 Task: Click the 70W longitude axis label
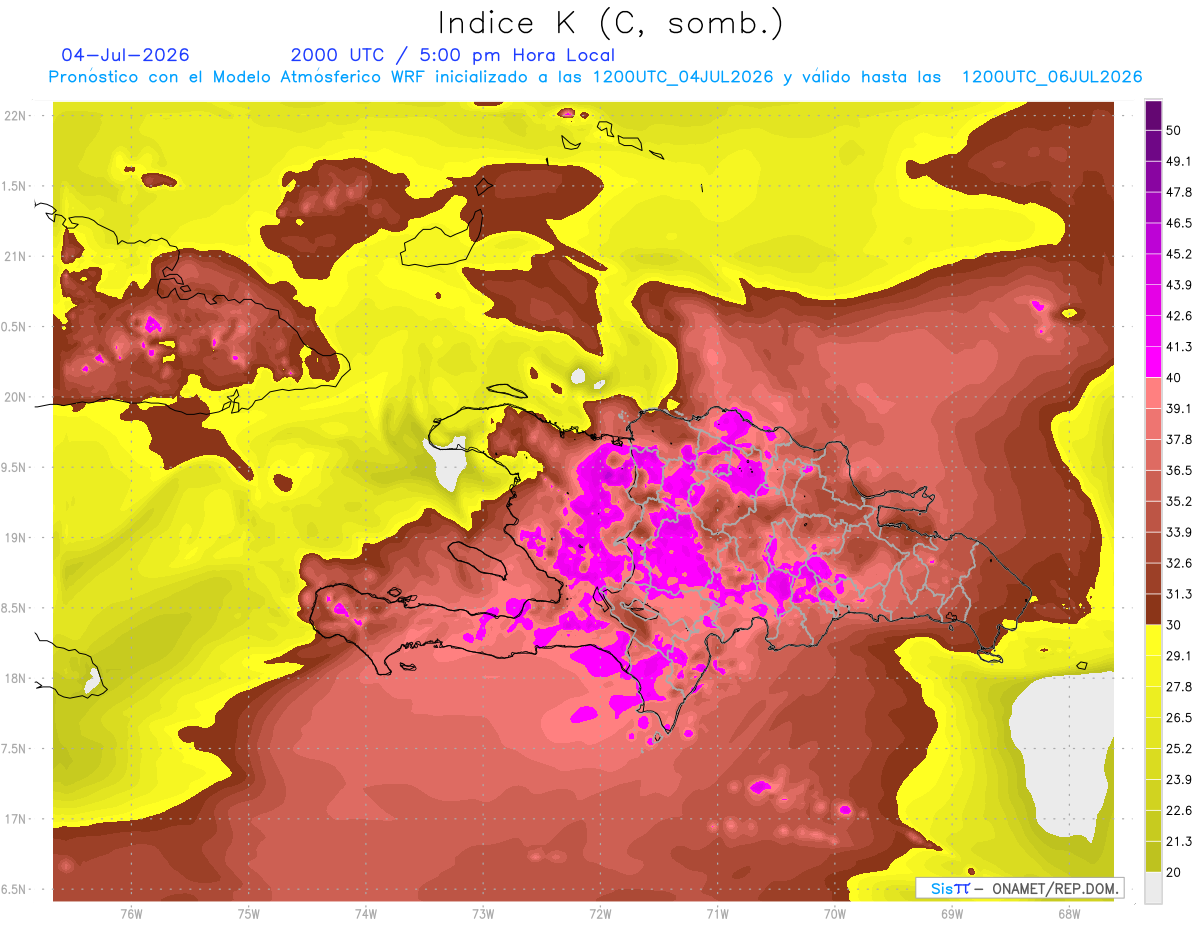point(835,914)
